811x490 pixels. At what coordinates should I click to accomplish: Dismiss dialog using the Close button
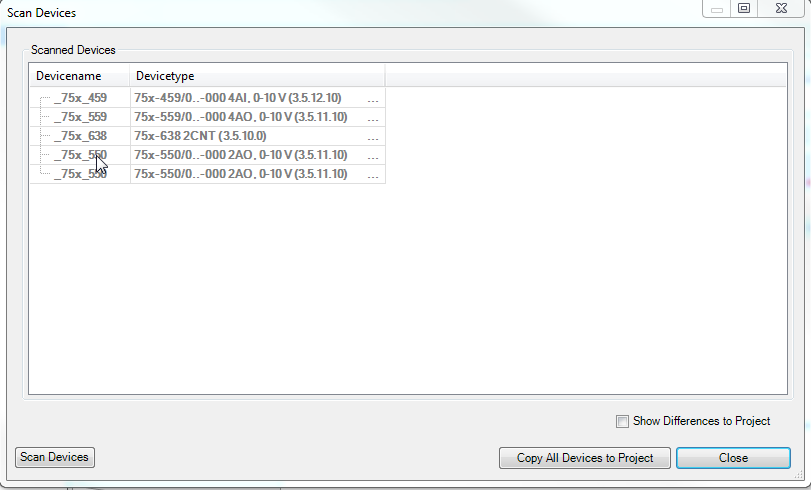click(x=733, y=458)
